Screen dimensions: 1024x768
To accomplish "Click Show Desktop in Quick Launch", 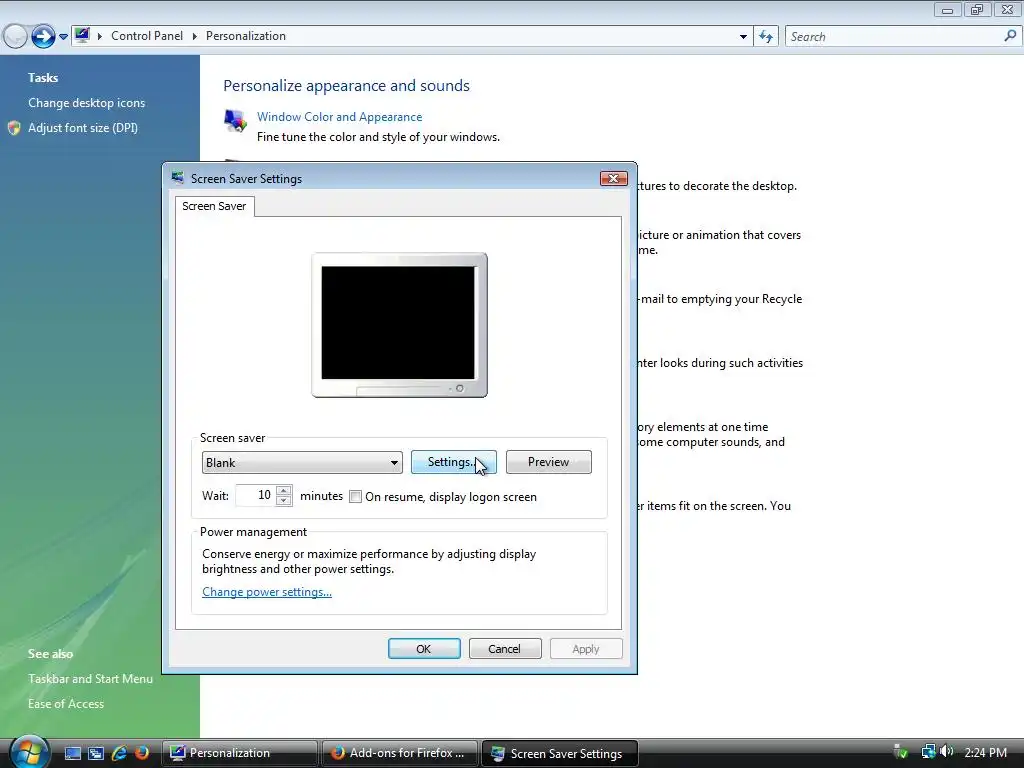I will pyautogui.click(x=72, y=753).
